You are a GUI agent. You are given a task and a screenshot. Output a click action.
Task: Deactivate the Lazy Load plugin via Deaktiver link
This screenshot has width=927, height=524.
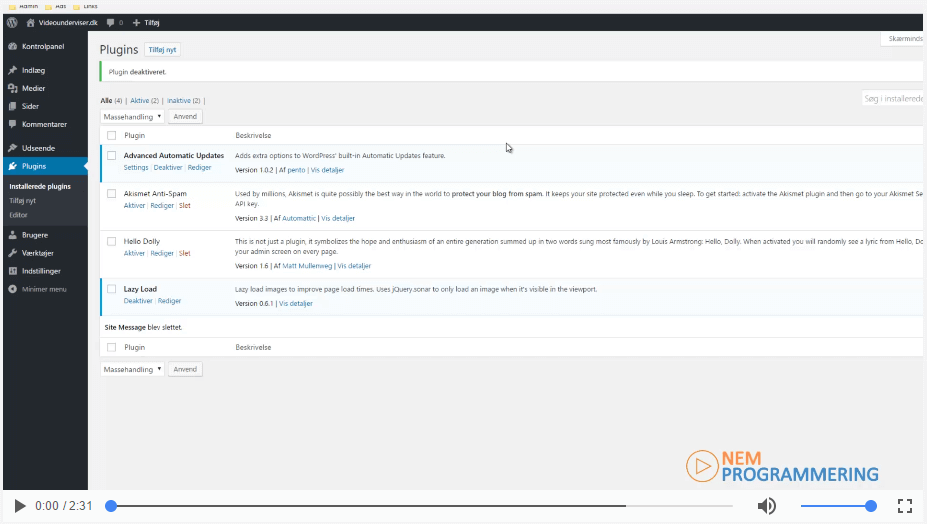tap(138, 301)
